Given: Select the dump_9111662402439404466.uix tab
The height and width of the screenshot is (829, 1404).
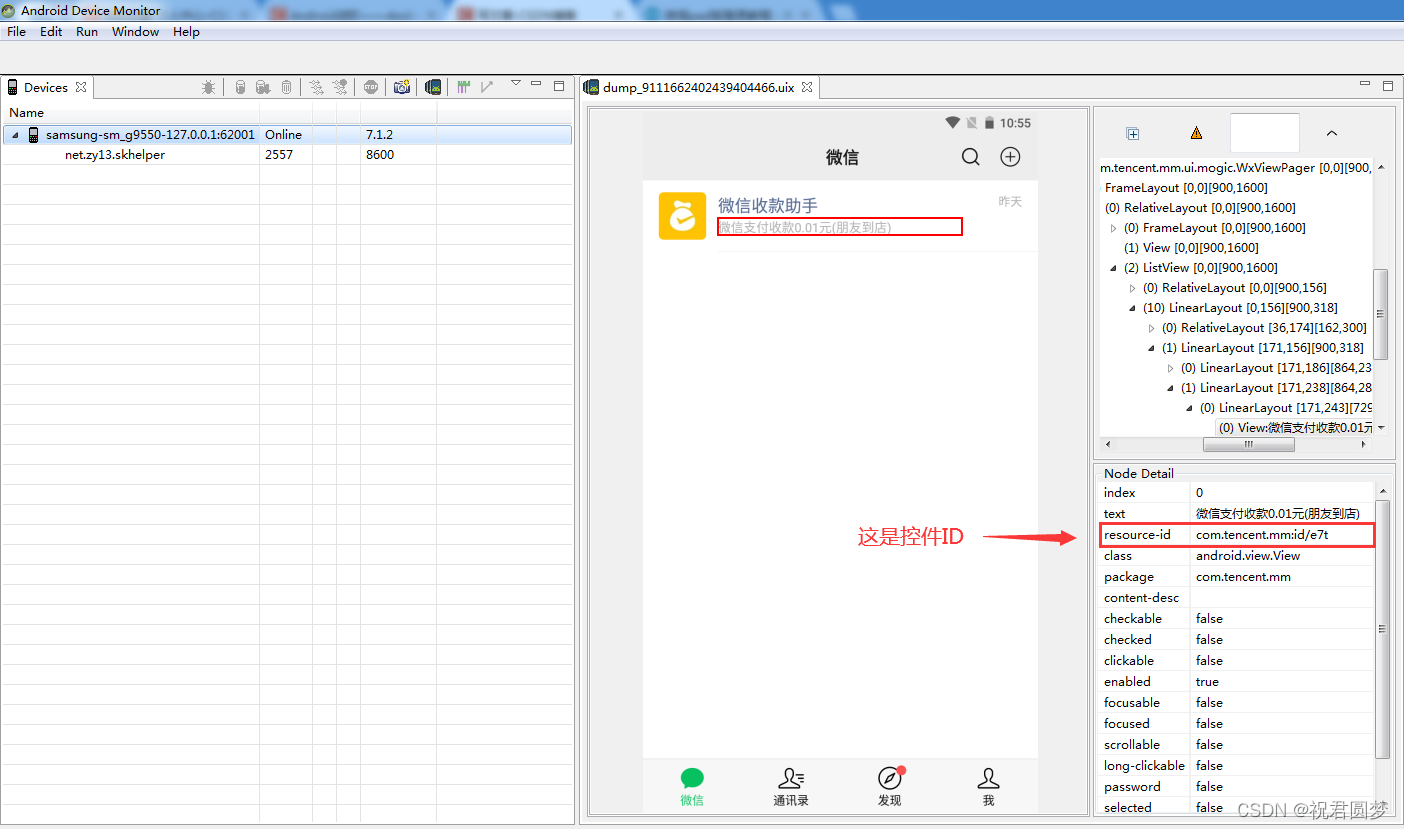Looking at the screenshot, I should [x=699, y=87].
